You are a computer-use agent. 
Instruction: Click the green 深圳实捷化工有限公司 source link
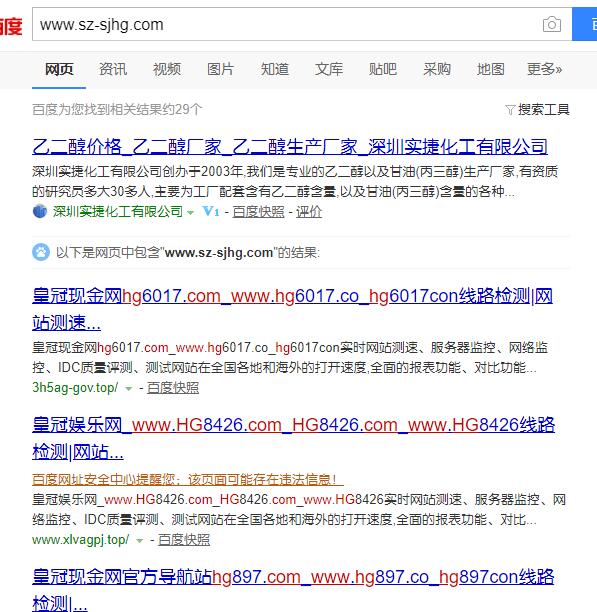(x=118, y=211)
